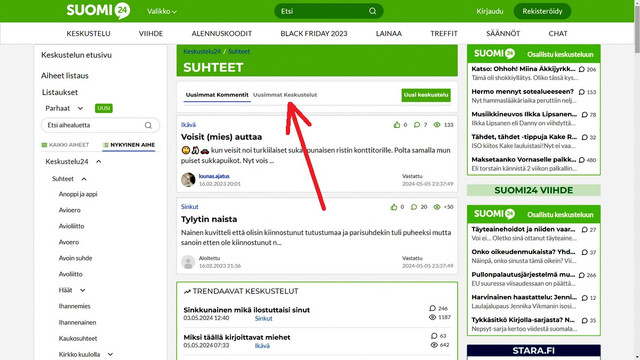Open Kaukosuhteet subcategory
Screen dimensions: 640x360
(x=78, y=338)
